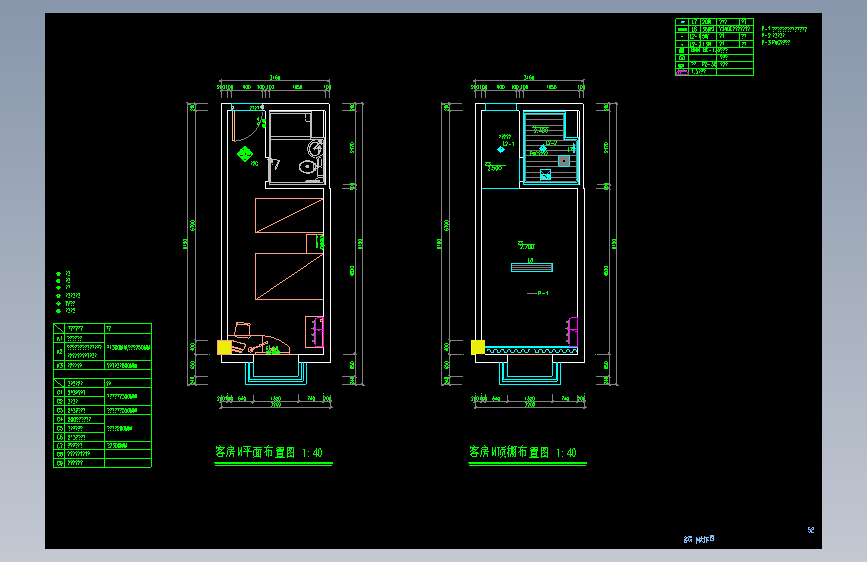Viewport: 867px width, 562px height.
Task: Click the P-1 label in ceiling plan
Action: [x=543, y=293]
